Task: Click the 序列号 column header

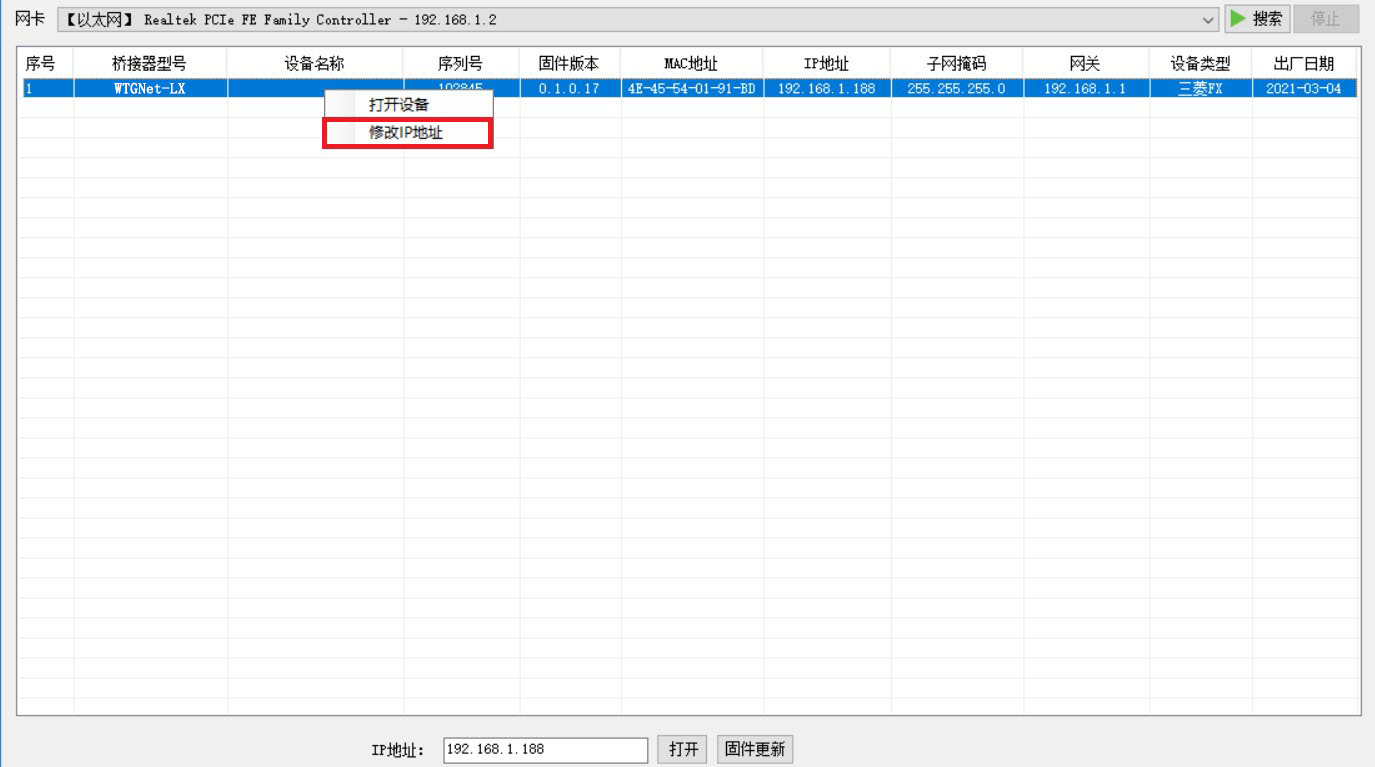Action: tap(461, 63)
